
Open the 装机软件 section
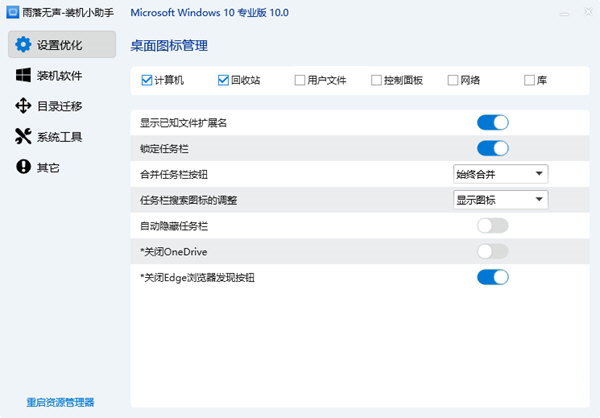(x=62, y=75)
